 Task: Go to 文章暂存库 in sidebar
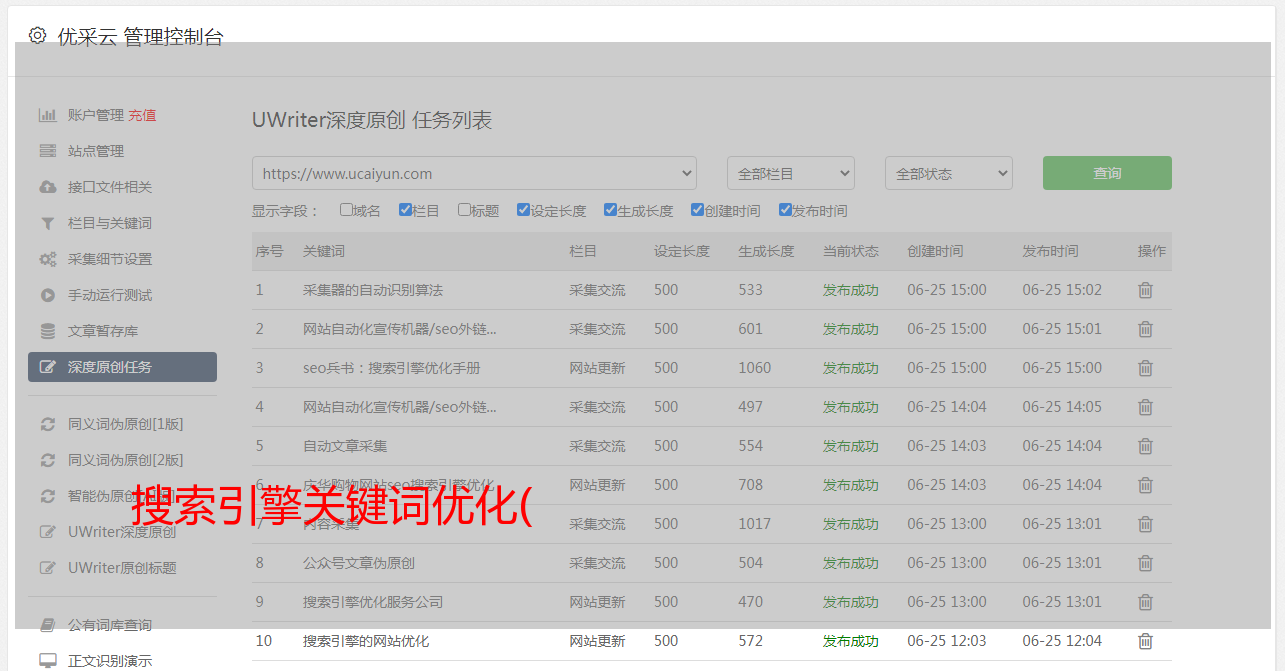103,331
